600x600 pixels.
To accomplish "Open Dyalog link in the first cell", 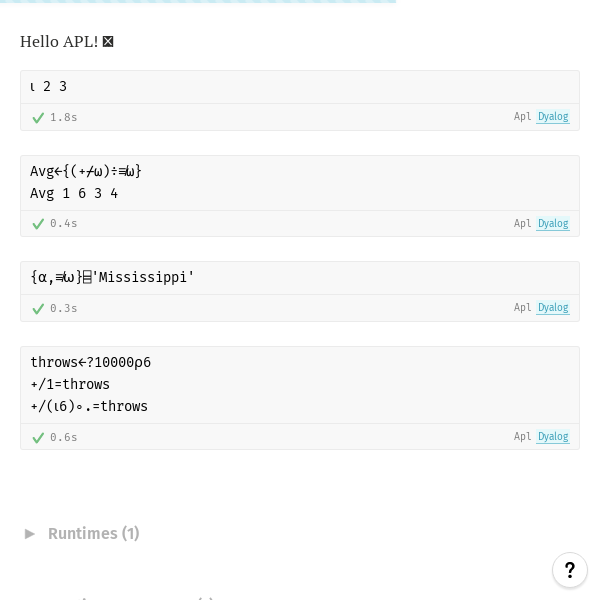I will coord(553,117).
